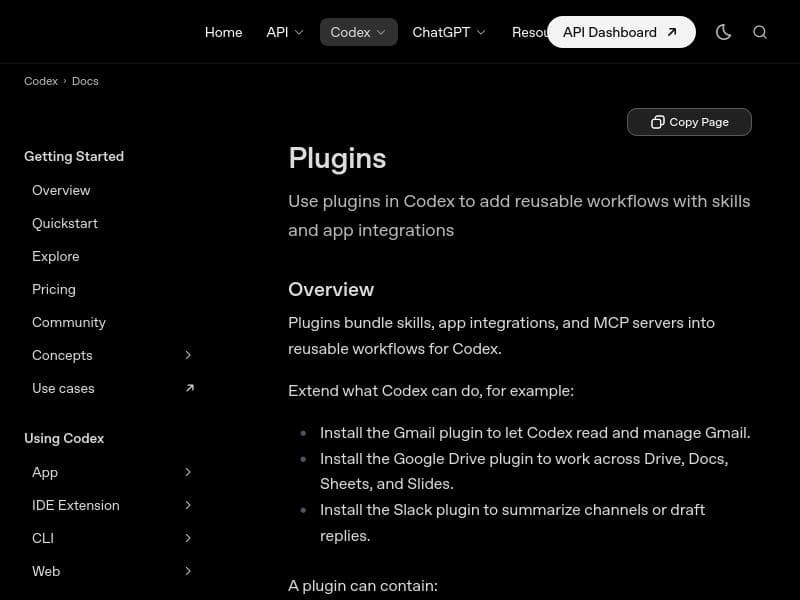Open search with the magnifying glass icon
The height and width of the screenshot is (600, 800).
(x=760, y=32)
